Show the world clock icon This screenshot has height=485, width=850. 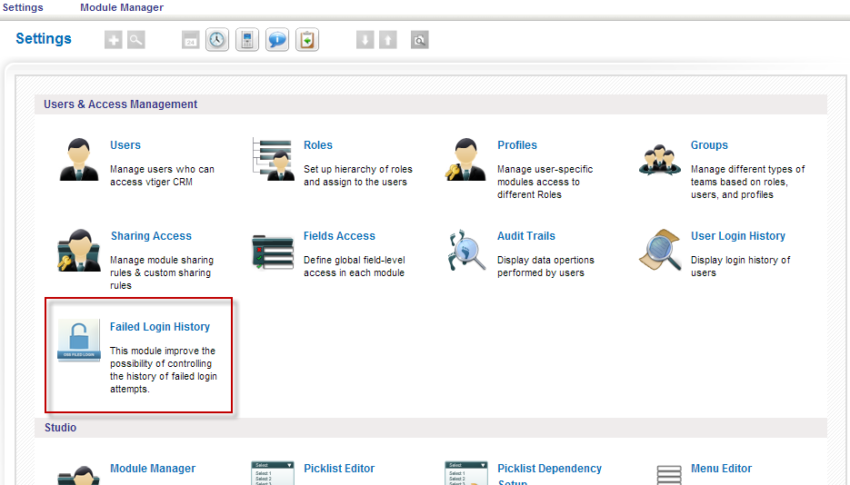(x=217, y=40)
